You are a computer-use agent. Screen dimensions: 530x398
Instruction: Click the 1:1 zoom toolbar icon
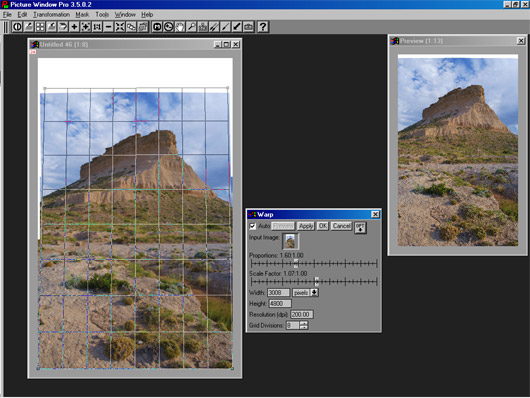coord(97,27)
